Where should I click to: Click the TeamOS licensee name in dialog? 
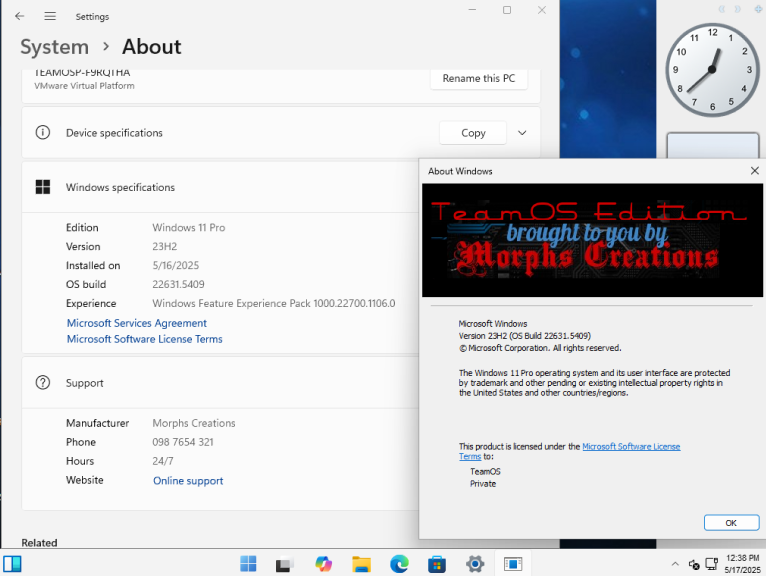tap(485, 471)
